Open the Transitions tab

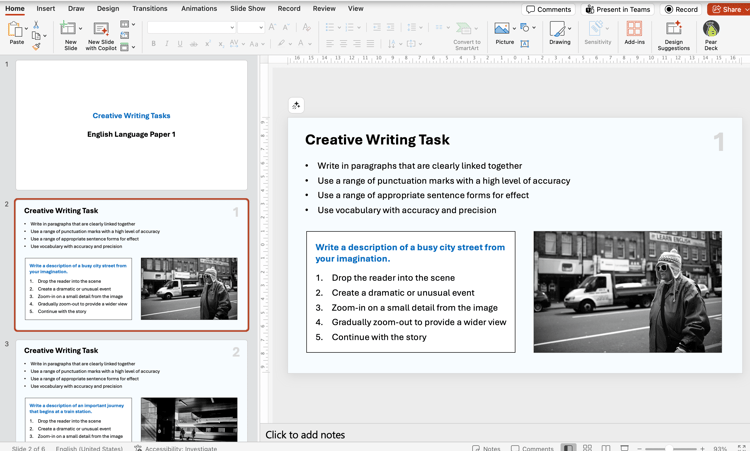(150, 8)
